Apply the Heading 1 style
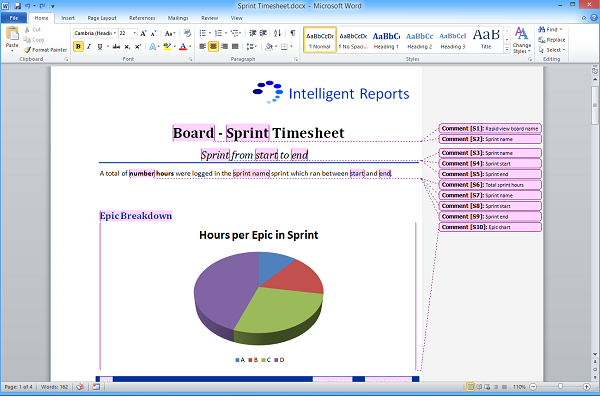This screenshot has height=400, width=600. click(386, 38)
